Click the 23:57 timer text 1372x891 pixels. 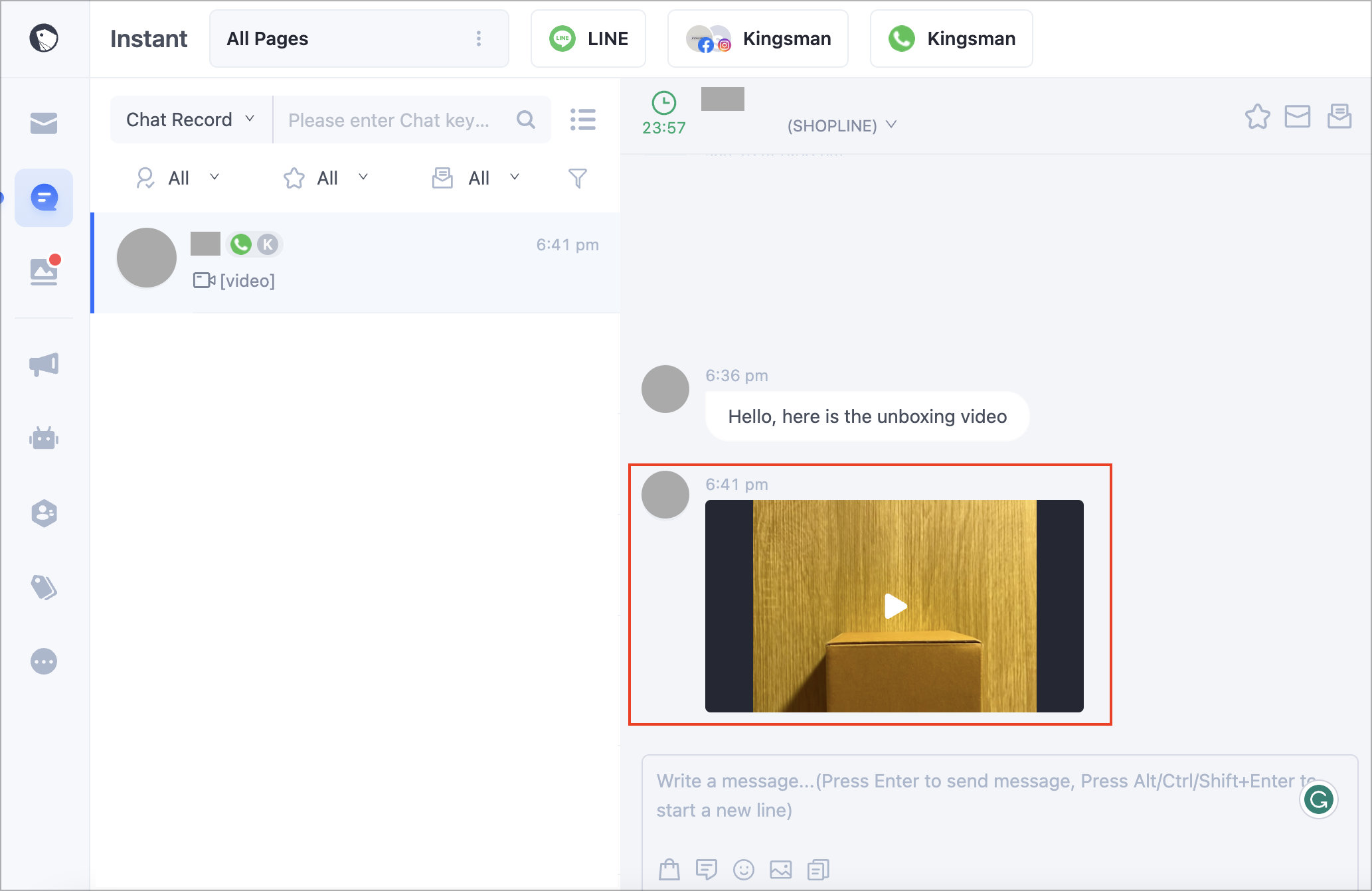(664, 127)
